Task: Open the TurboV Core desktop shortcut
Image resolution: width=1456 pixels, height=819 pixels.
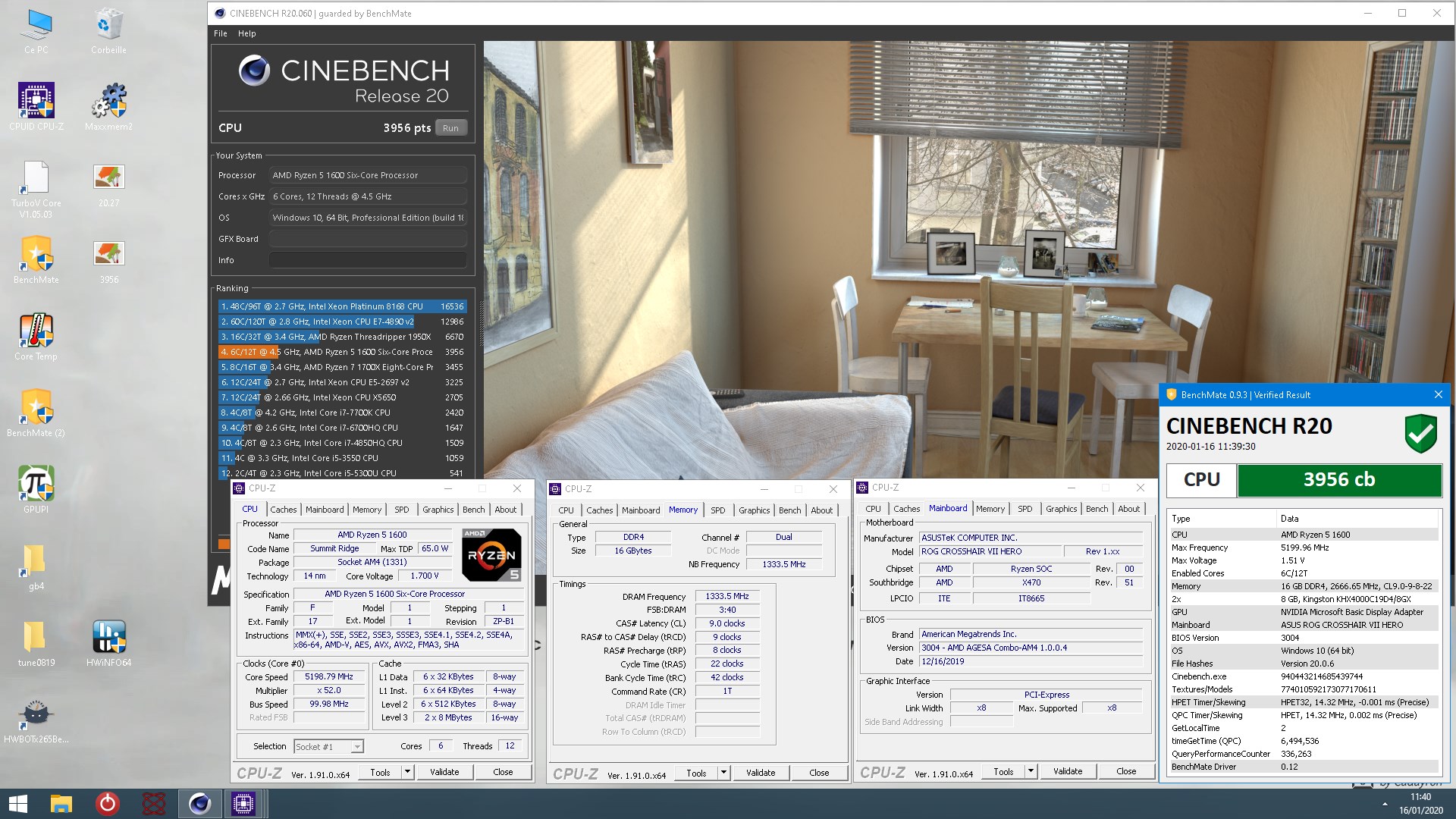Action: tap(36, 190)
